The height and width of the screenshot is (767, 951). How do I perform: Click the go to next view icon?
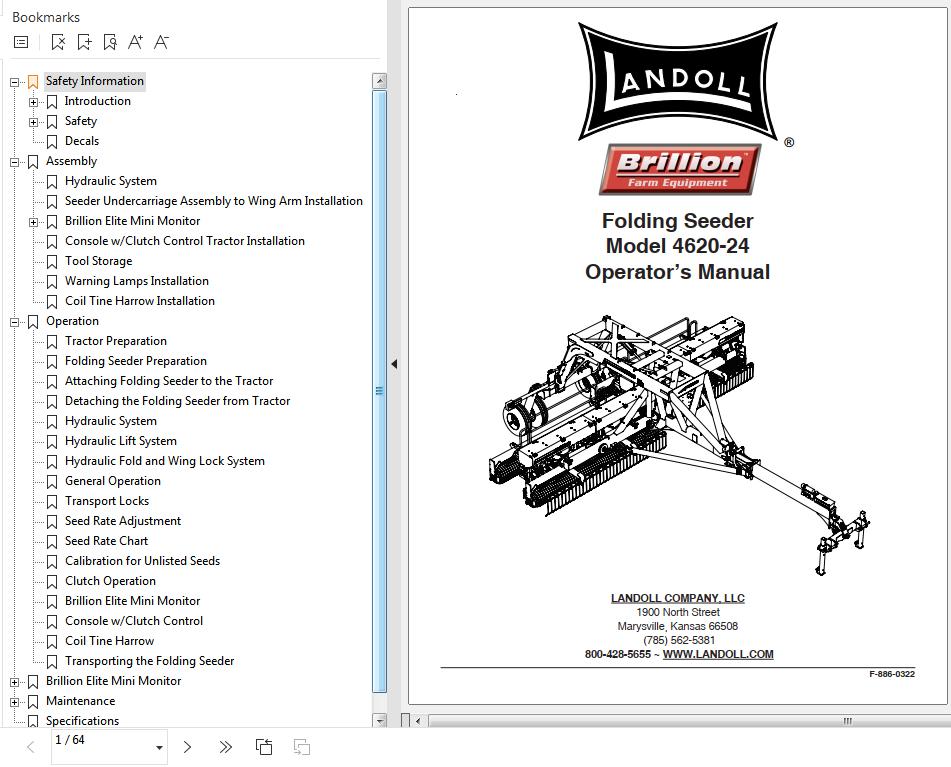(x=301, y=747)
